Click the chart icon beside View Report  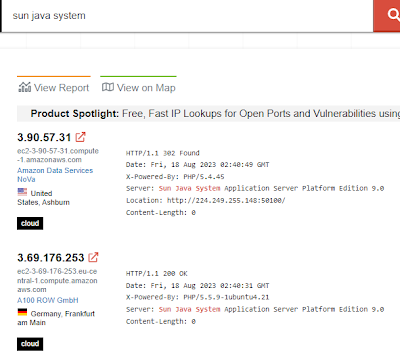[25, 87]
